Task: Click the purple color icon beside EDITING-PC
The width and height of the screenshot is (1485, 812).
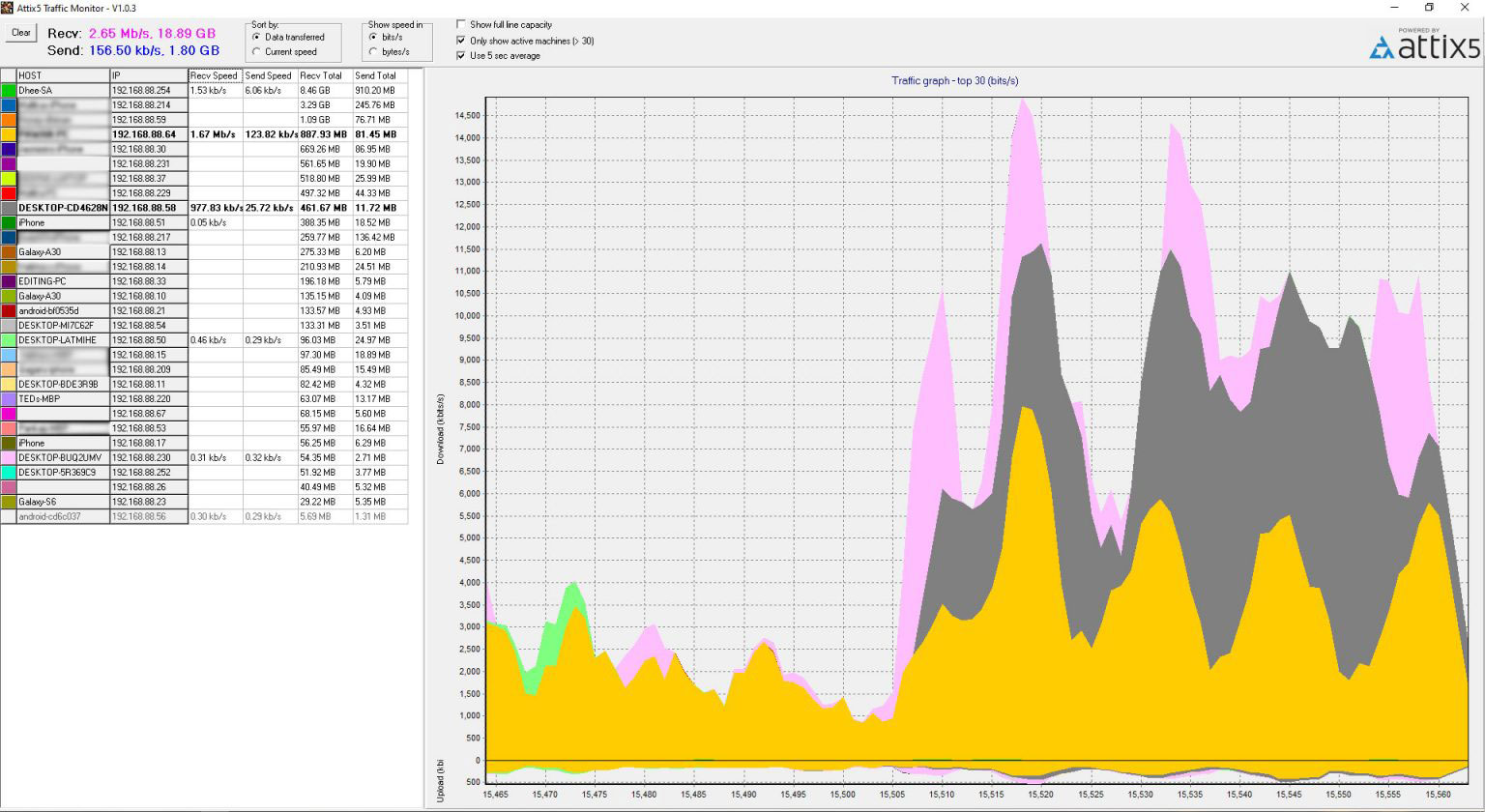Action: point(8,280)
